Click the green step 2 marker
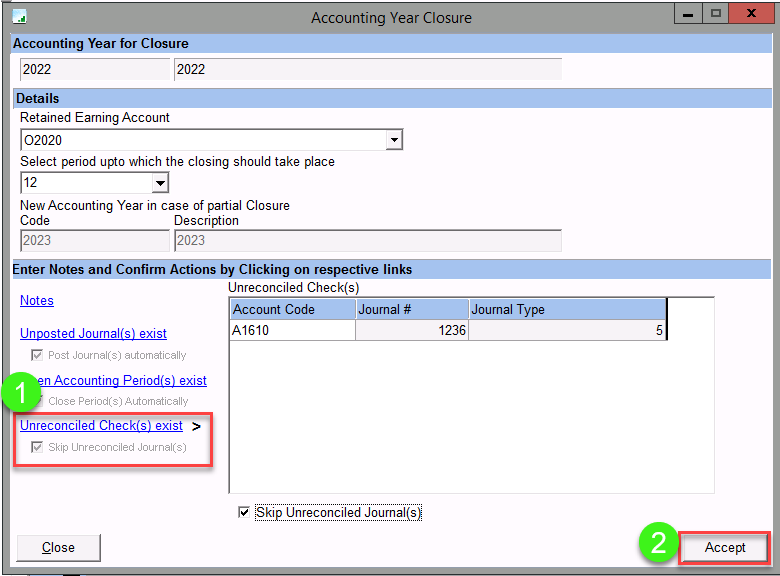Screen dimensions: 780x576 [x=659, y=544]
